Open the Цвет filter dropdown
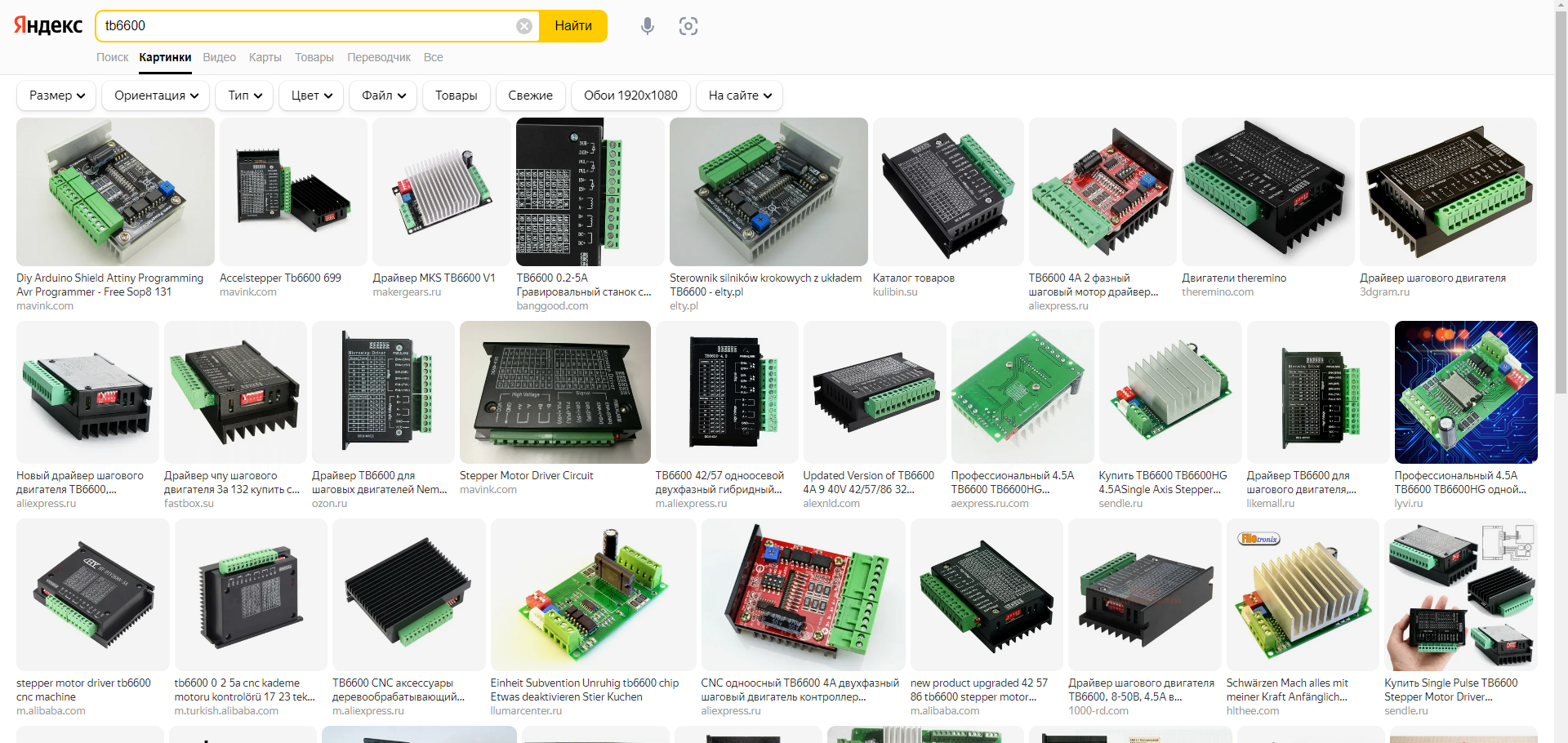This screenshot has height=743, width=1568. point(311,96)
